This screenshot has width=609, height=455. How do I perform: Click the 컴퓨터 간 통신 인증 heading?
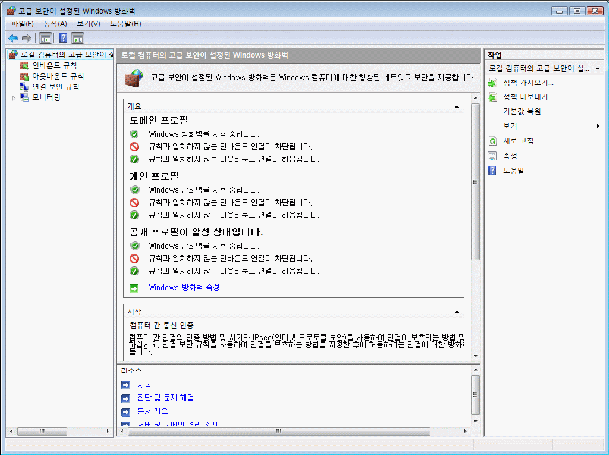(x=161, y=325)
